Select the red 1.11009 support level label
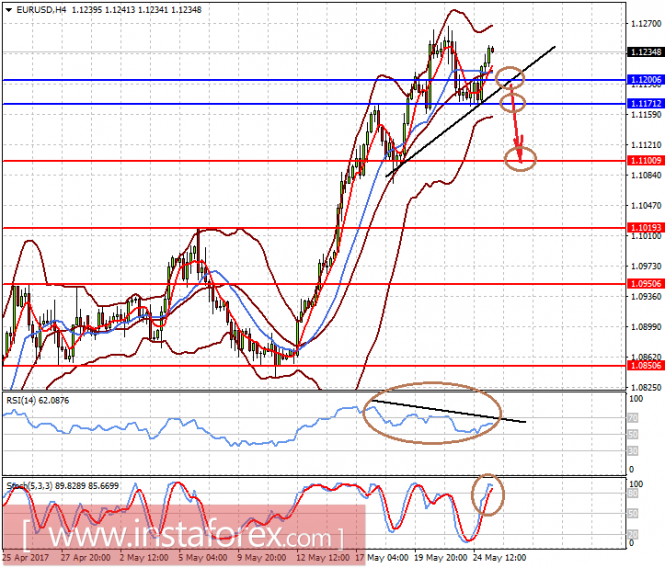Image resolution: width=665 pixels, height=568 pixels. tap(645, 160)
